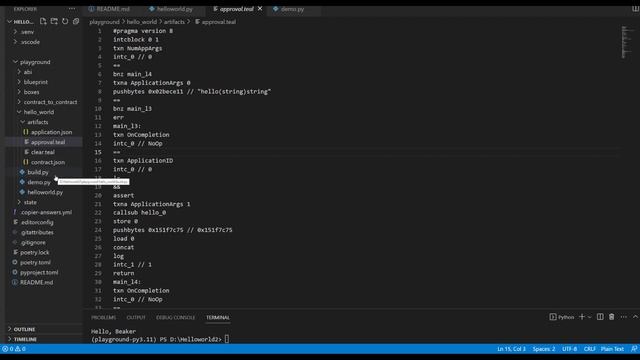This screenshot has width=640, height=360.
Task: Click playground in the breadcrumb path
Action: [x=104, y=22]
